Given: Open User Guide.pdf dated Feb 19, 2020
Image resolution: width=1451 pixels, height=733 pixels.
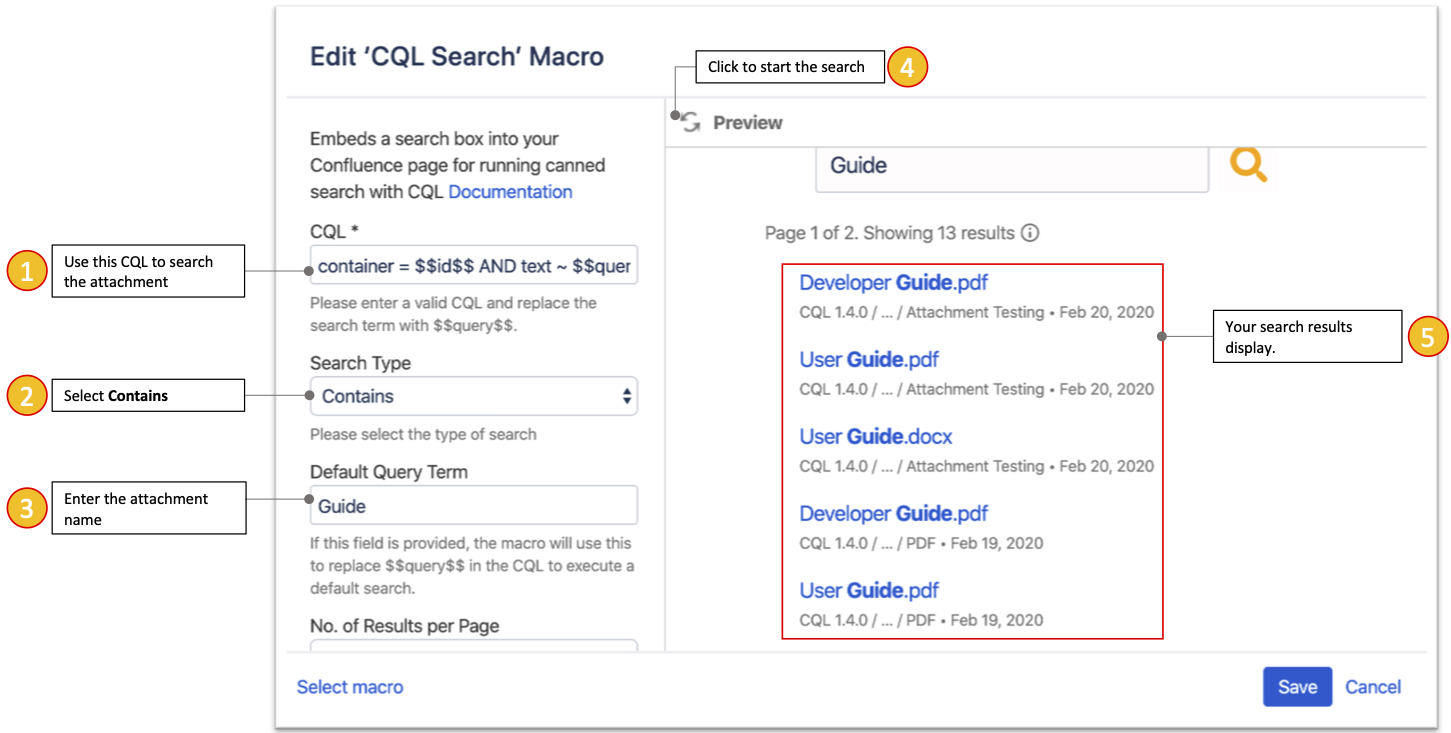Looking at the screenshot, I should point(868,591).
